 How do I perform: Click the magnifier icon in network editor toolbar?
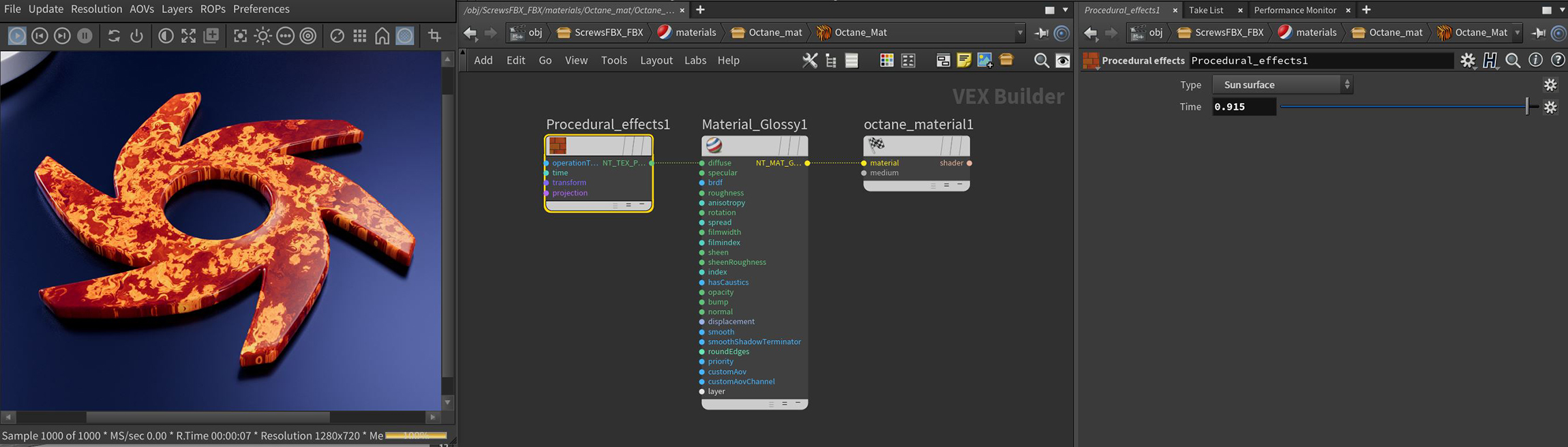pos(1041,61)
